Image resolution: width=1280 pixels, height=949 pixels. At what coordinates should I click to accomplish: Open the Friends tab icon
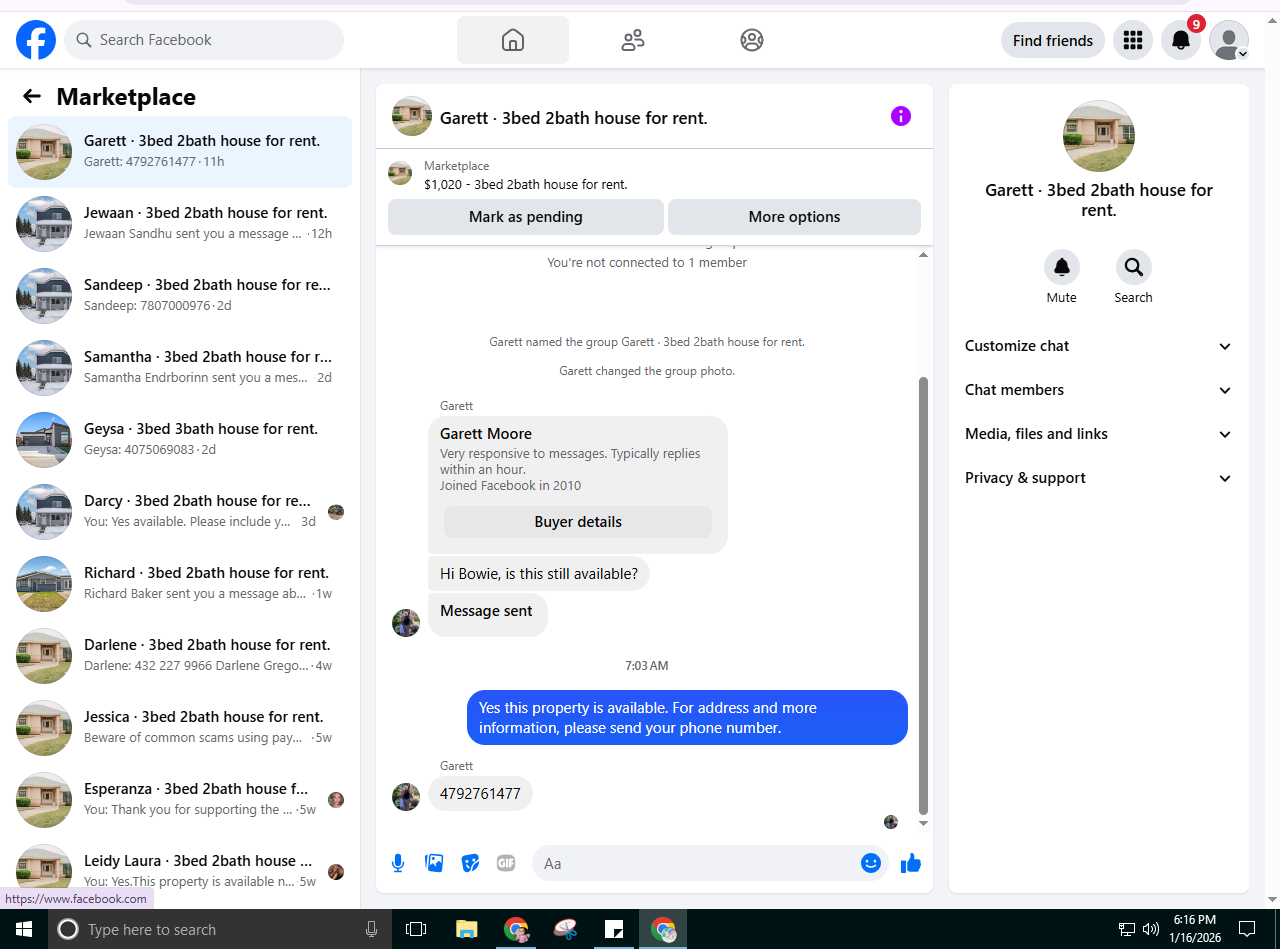633,40
